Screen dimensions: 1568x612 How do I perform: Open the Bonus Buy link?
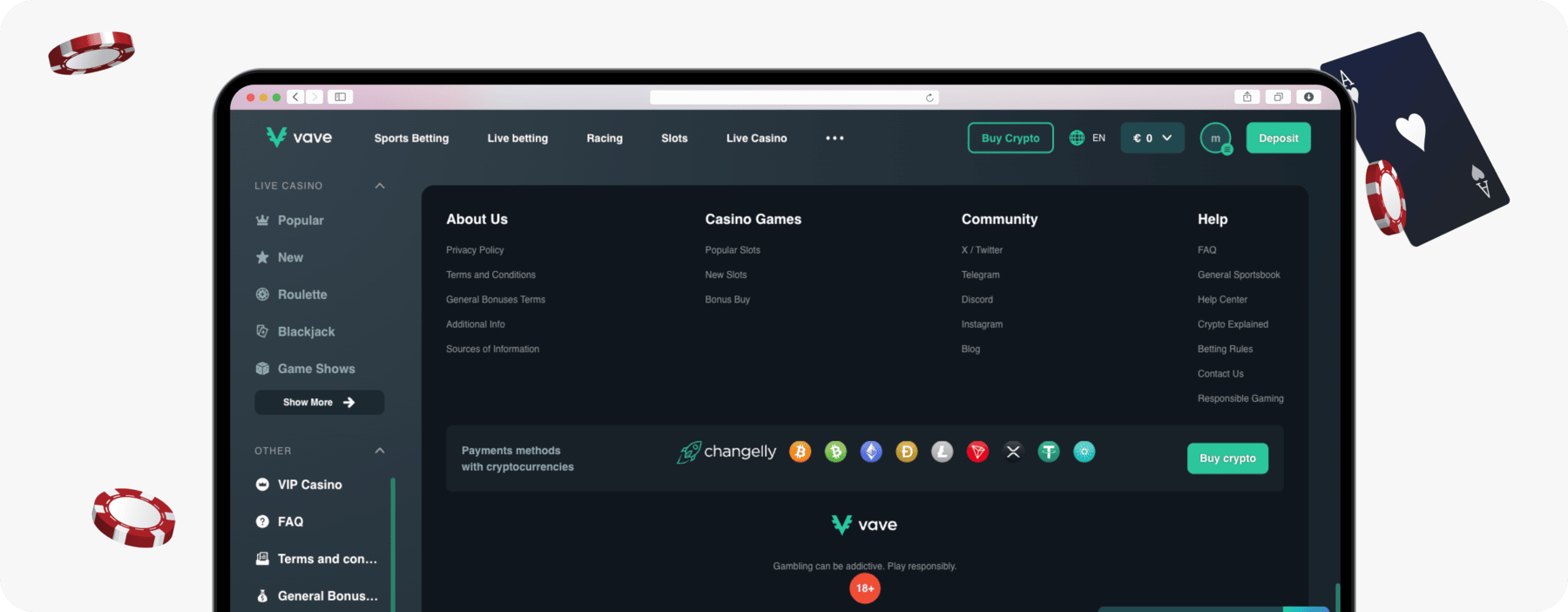coord(727,299)
